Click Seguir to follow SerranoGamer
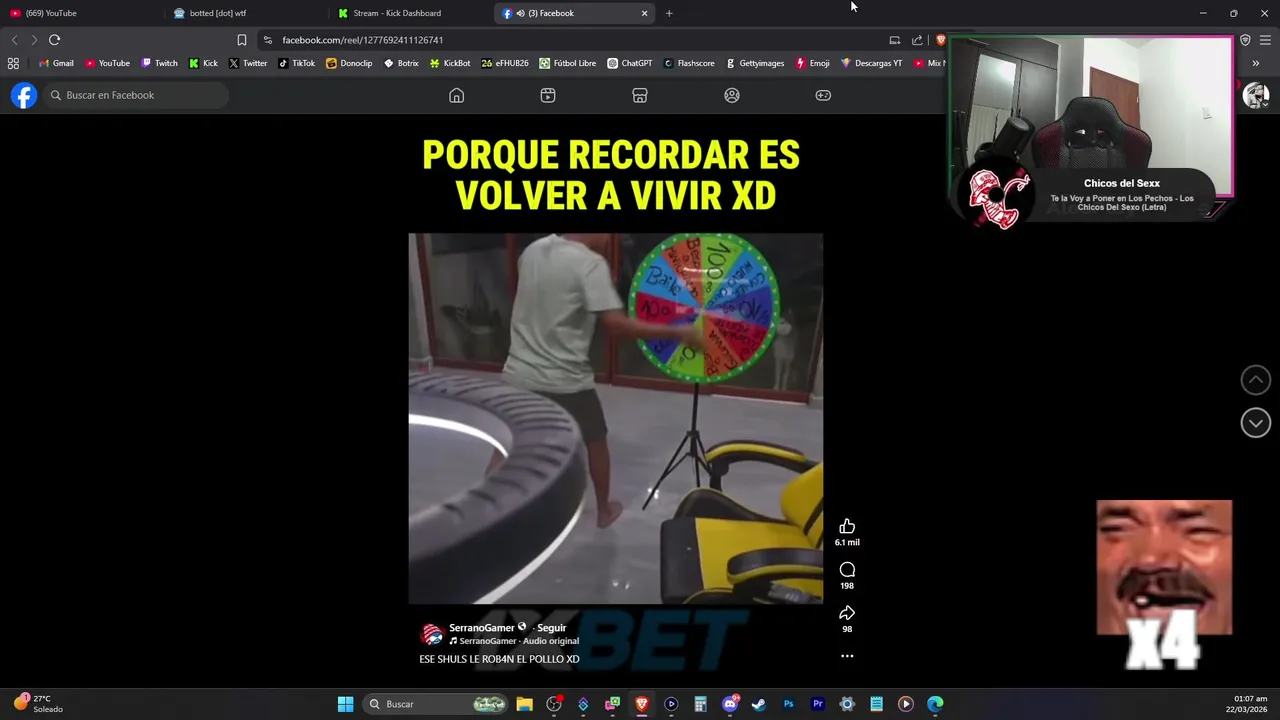The height and width of the screenshot is (720, 1280). [x=551, y=628]
